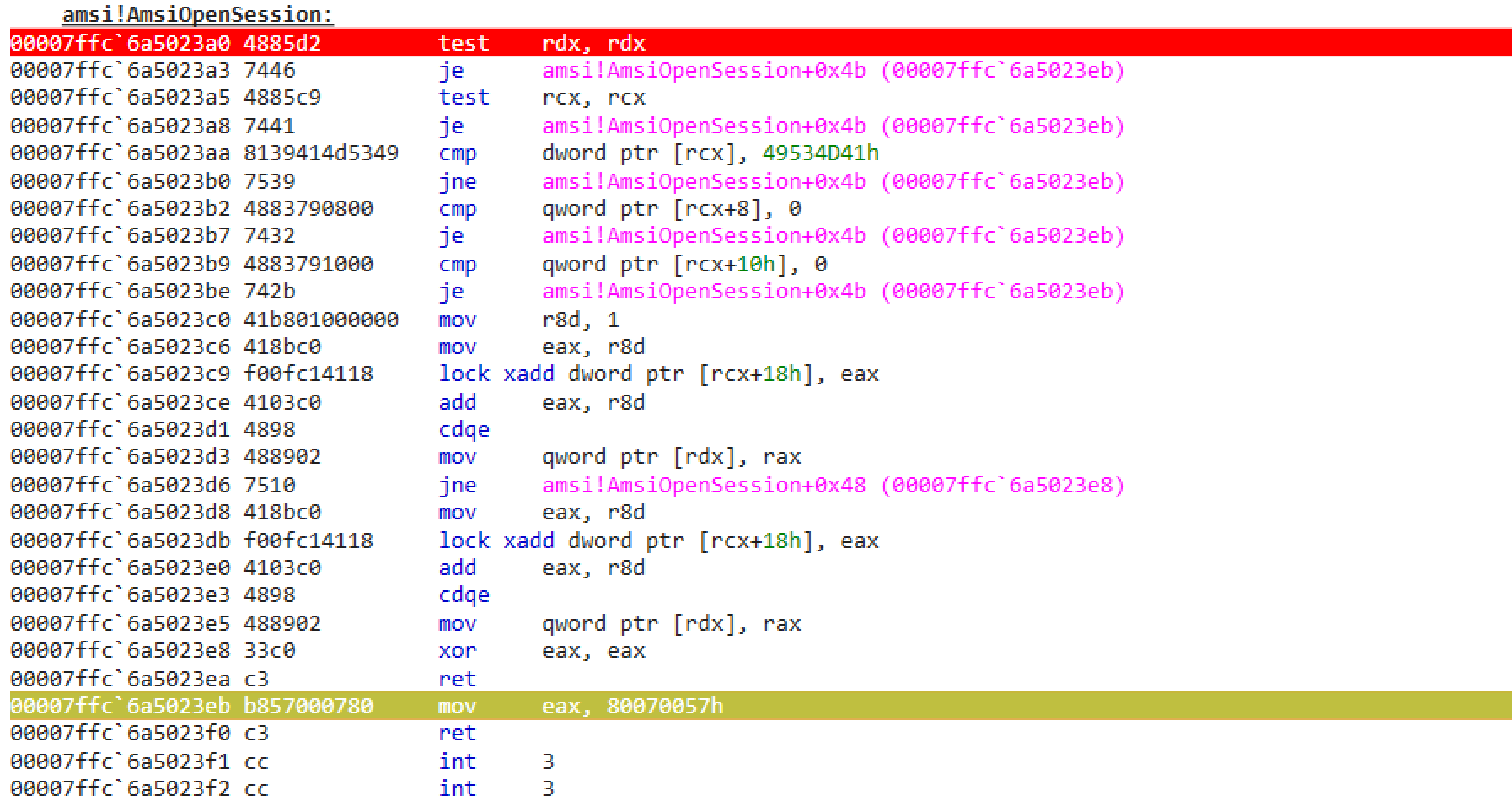Click the mov qword ptr [rdx], rax at 6a5023d3
This screenshot has height=801, width=1512.
tap(405, 457)
